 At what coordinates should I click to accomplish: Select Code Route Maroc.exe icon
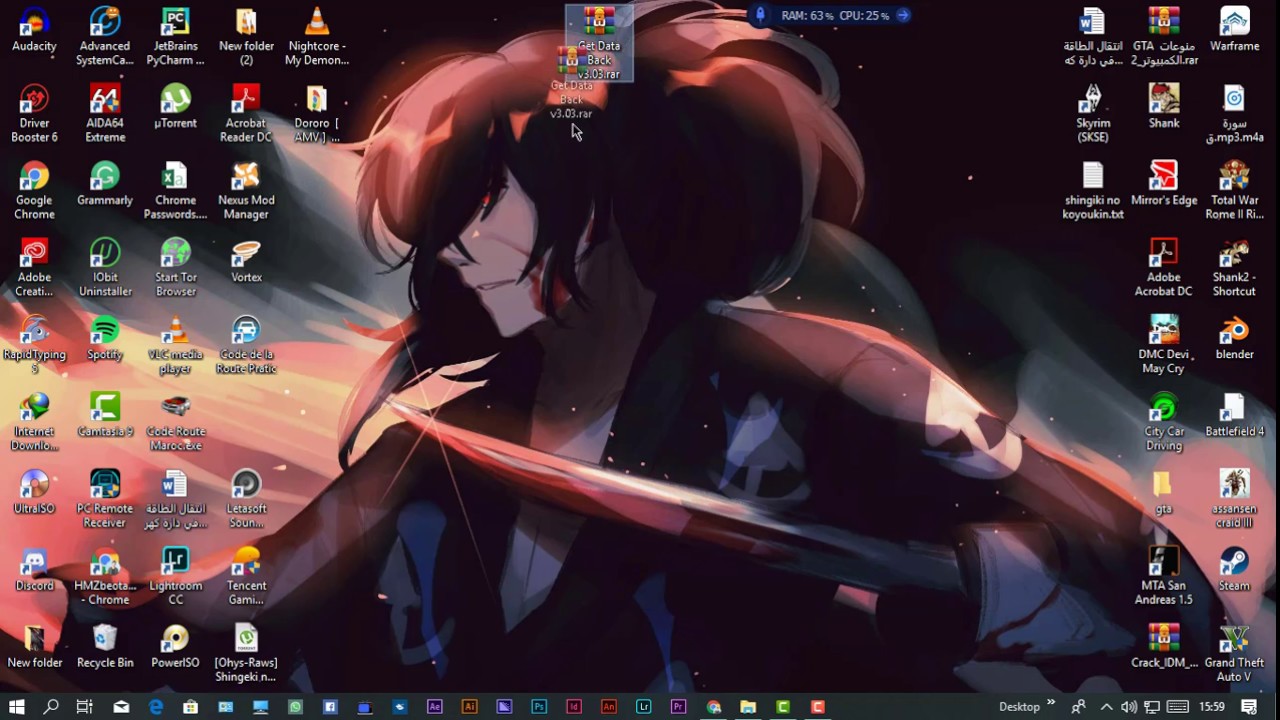(x=175, y=422)
